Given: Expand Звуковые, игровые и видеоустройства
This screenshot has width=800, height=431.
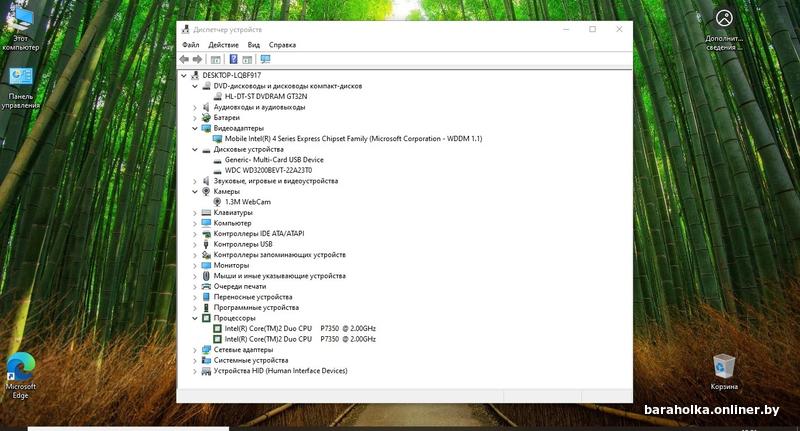Looking at the screenshot, I should tap(195, 181).
